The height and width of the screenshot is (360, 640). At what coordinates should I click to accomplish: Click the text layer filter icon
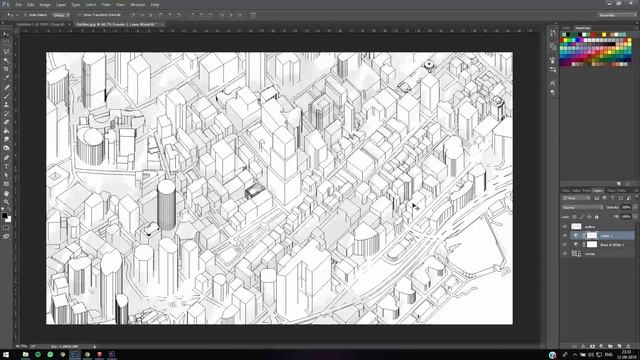pyautogui.click(x=612, y=198)
